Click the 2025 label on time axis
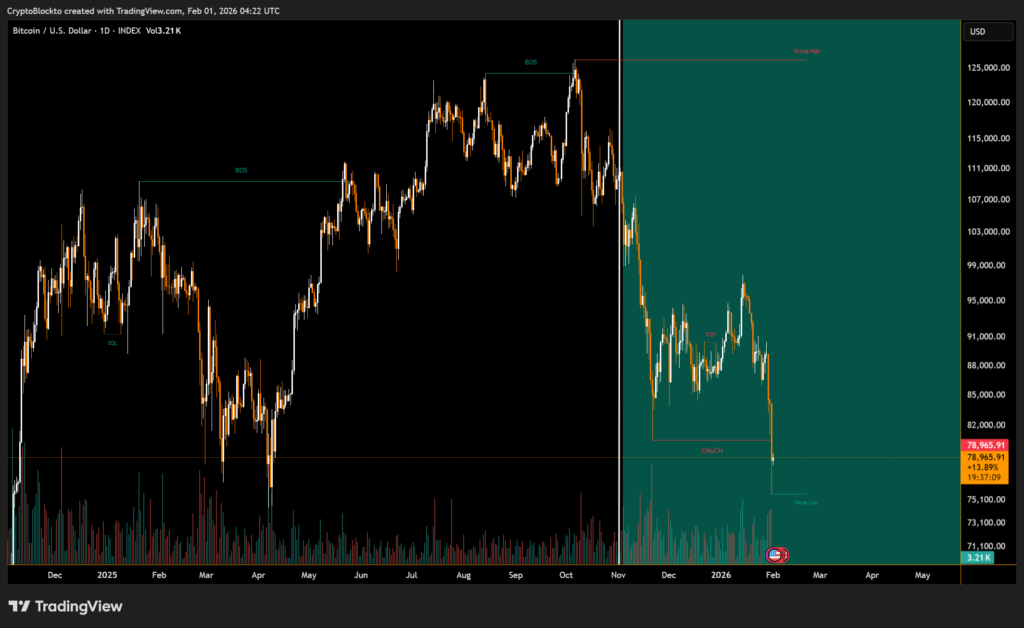Viewport: 1024px width, 628px height. [107, 576]
